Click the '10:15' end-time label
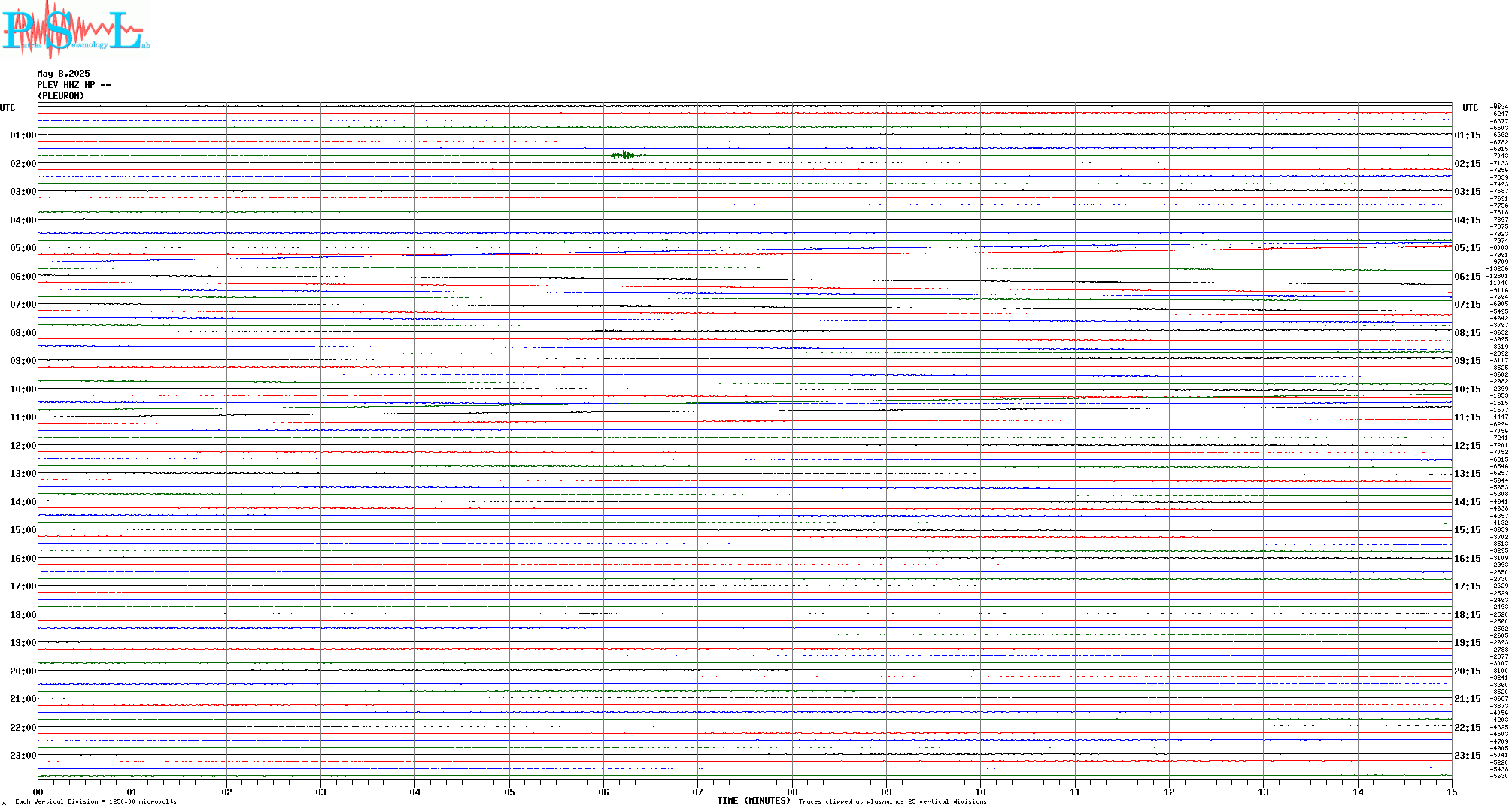The height and width of the screenshot is (812, 1512). (1468, 389)
